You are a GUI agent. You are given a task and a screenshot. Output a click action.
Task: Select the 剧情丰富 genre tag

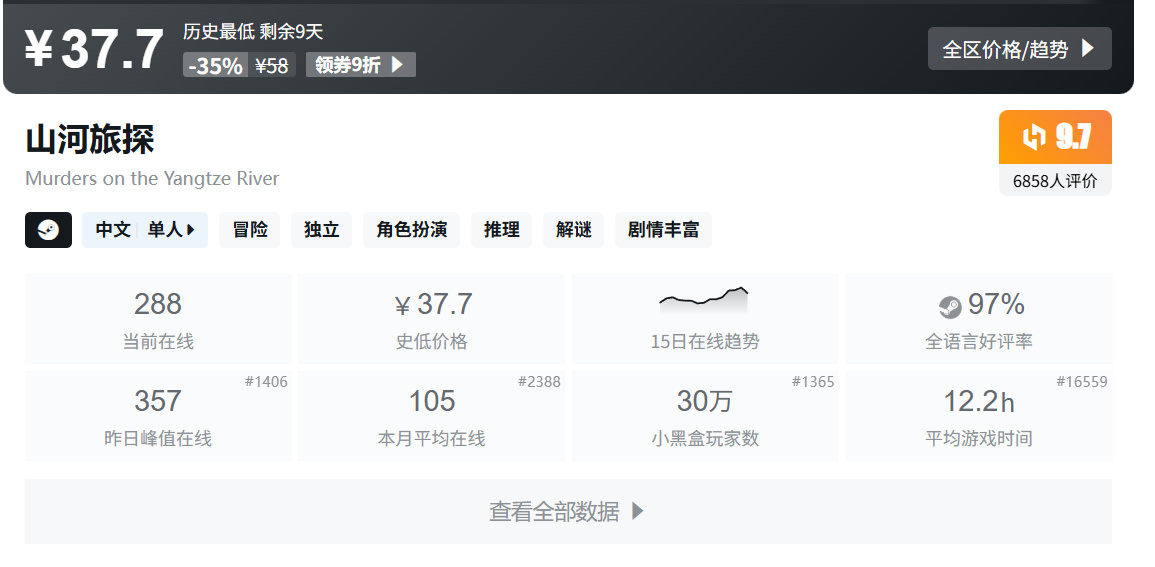[664, 230]
